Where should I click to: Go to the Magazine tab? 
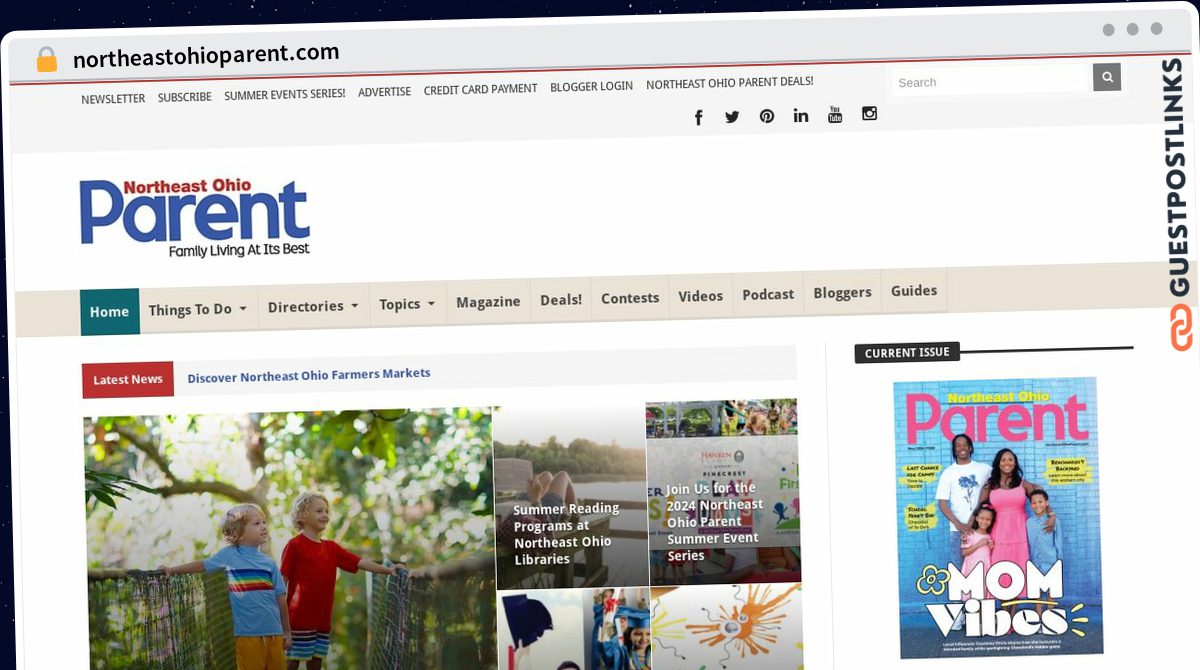488,302
